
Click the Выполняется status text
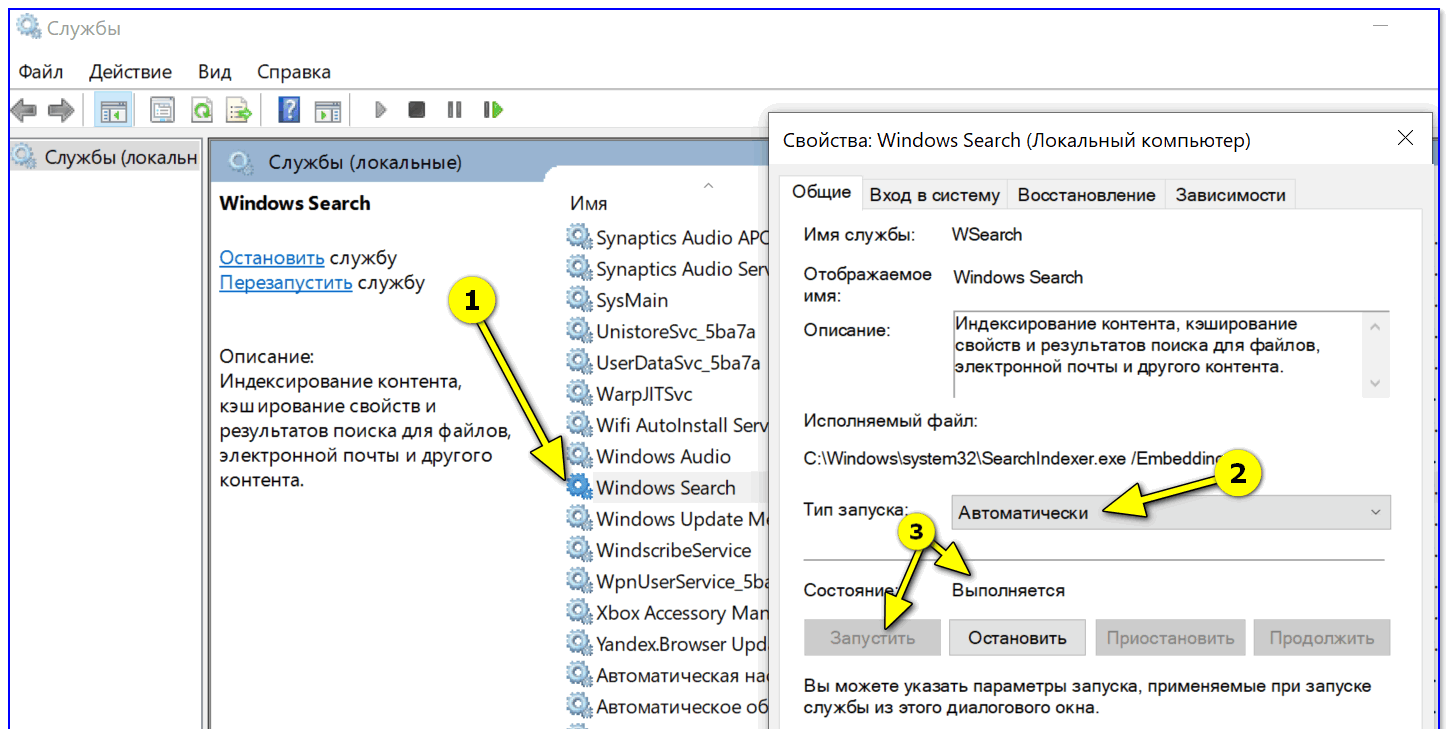(1008, 591)
